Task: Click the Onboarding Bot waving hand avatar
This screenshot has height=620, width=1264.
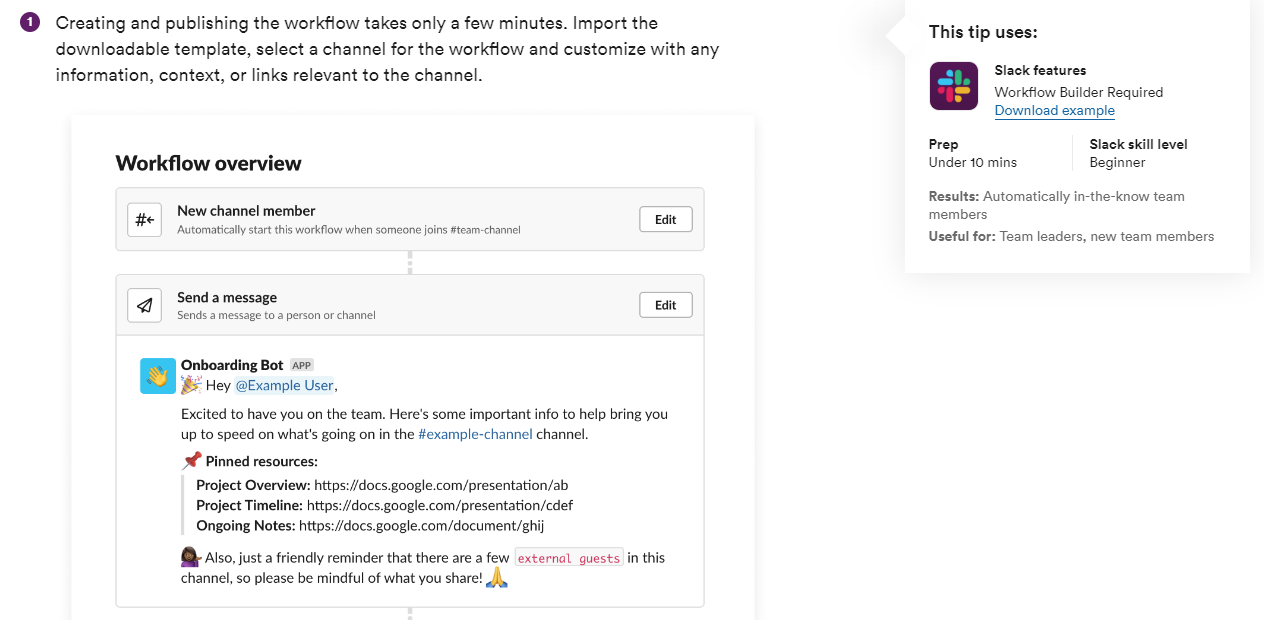Action: 158,376
